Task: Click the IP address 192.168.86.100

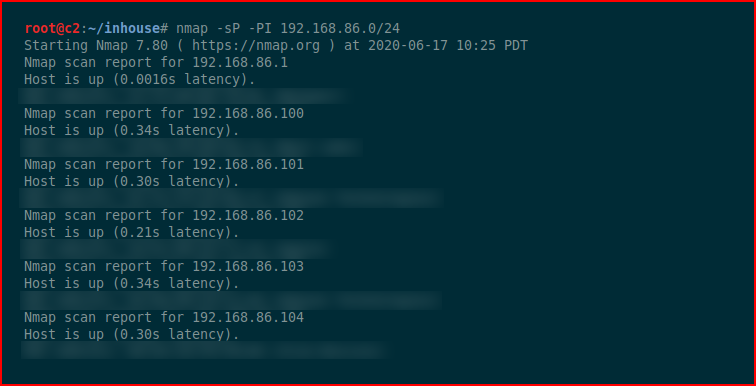Action: pyautogui.click(x=248, y=114)
